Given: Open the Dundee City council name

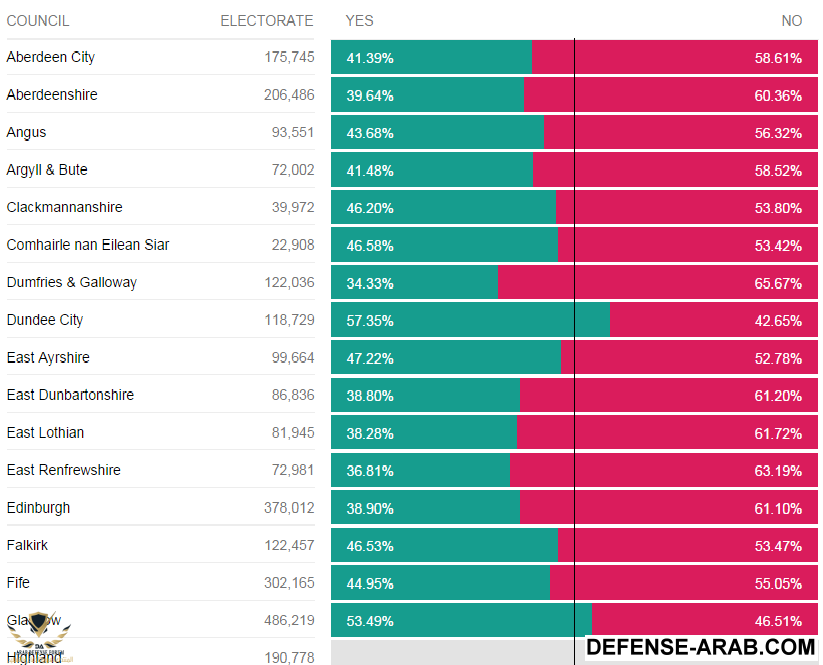Looking at the screenshot, I should tap(45, 320).
